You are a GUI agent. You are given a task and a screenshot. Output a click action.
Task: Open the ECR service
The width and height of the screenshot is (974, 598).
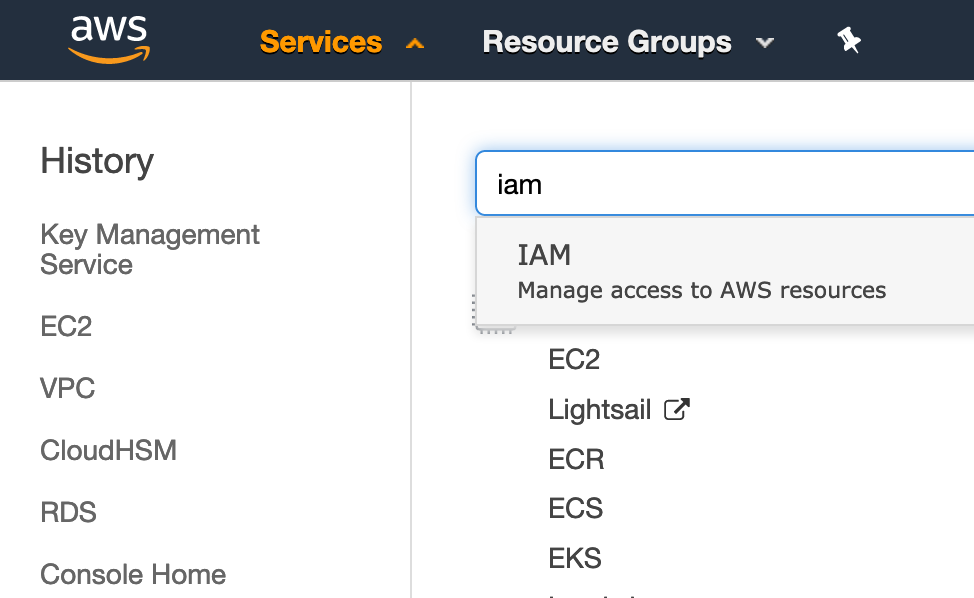click(576, 459)
